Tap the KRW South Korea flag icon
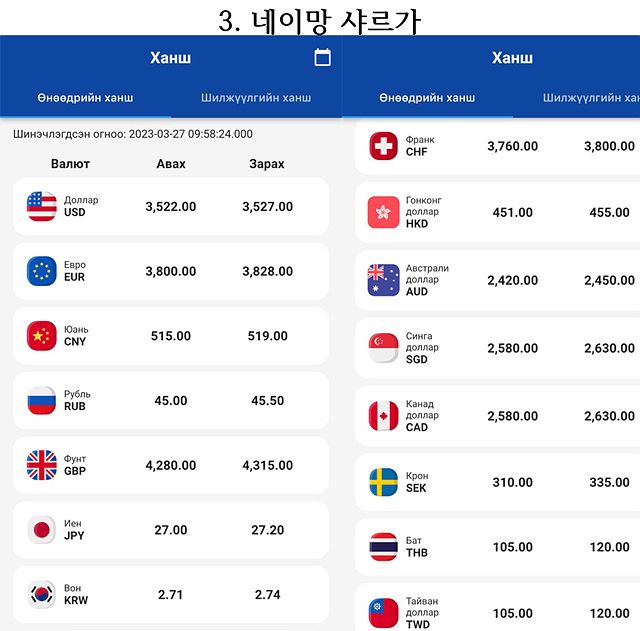The image size is (640, 631). pos(42,594)
